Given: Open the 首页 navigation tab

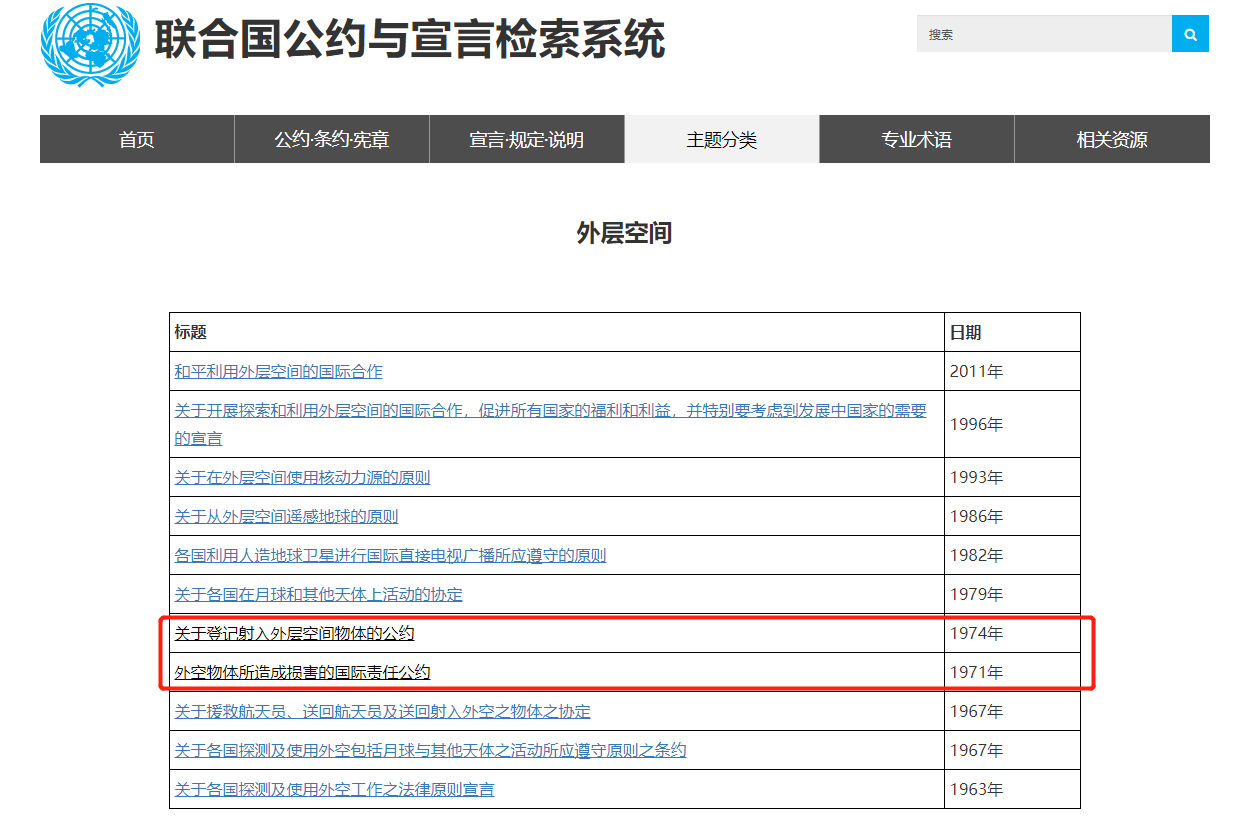Looking at the screenshot, I should 137,139.
